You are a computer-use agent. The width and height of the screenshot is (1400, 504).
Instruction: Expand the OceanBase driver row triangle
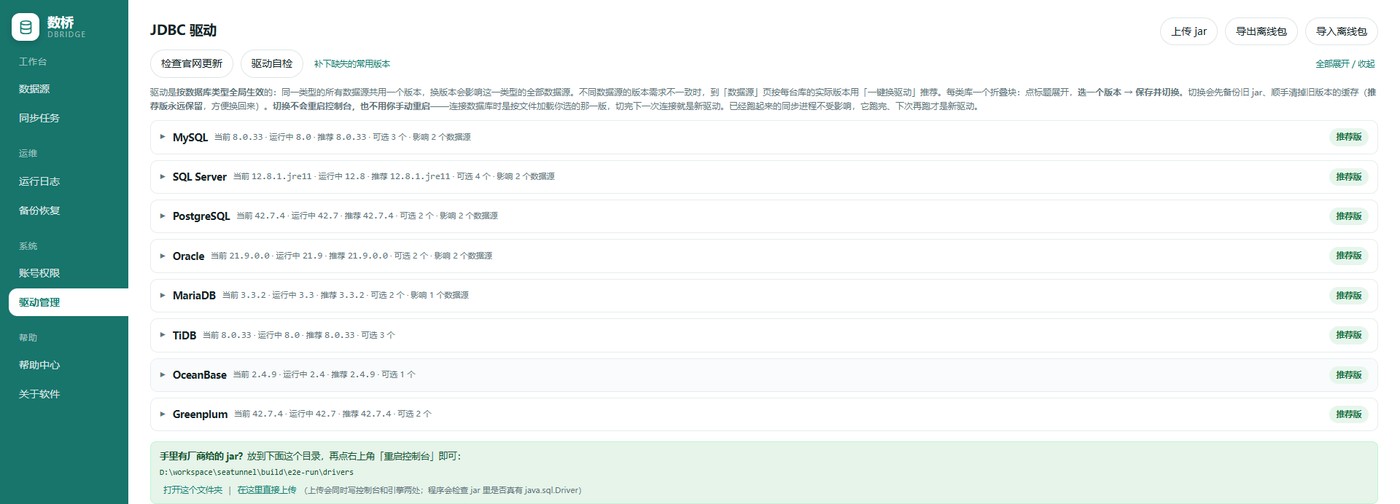pos(163,374)
